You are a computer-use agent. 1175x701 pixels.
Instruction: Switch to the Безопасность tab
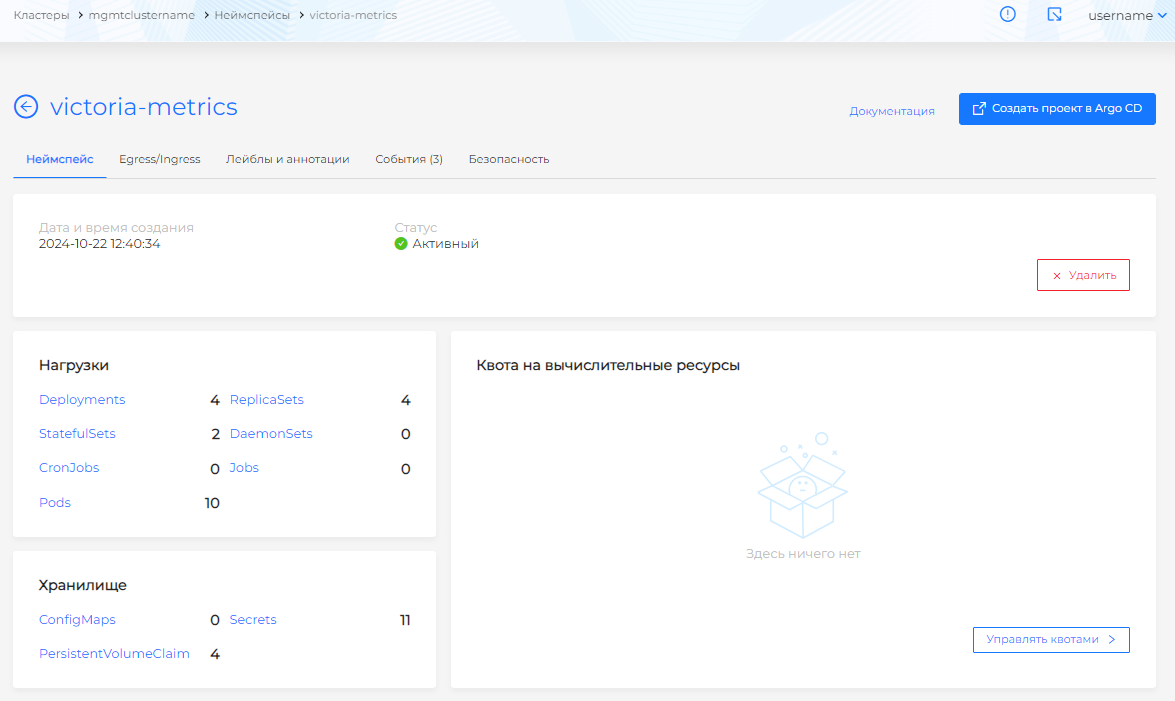coord(508,159)
